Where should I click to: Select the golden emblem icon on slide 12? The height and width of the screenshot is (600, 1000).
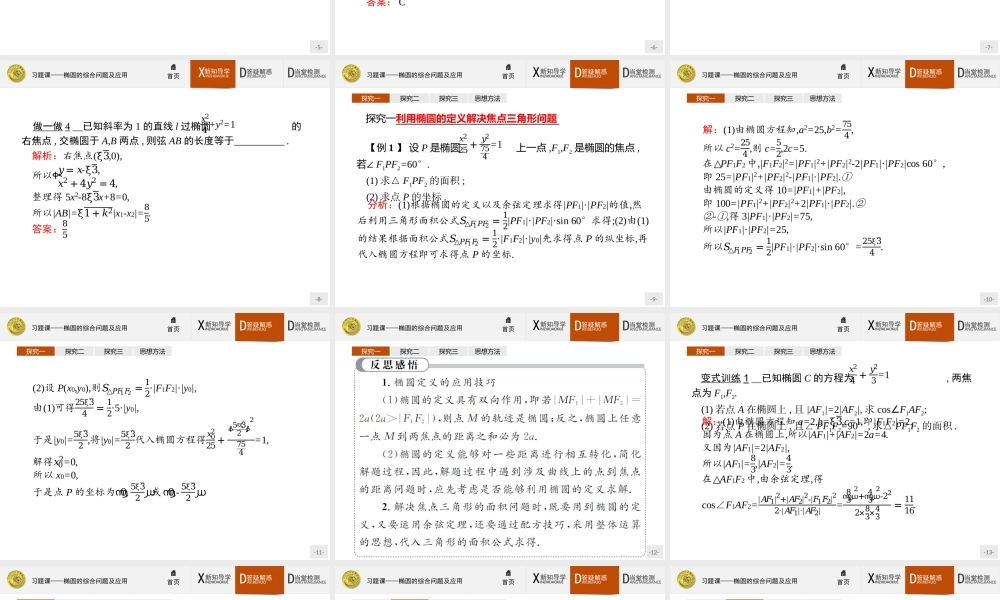tap(348, 325)
